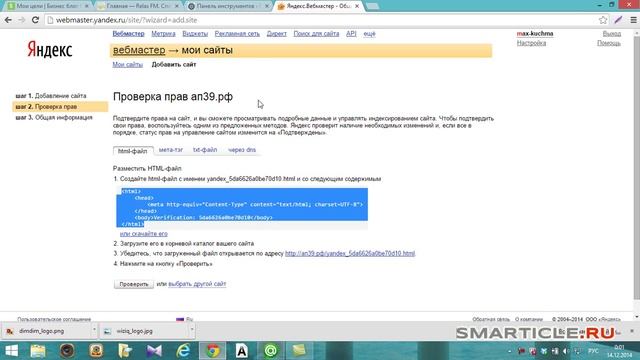The height and width of the screenshot is (360, 640).
Task: Select the 'мета-тэг' verification tab
Action: pyautogui.click(x=171, y=150)
